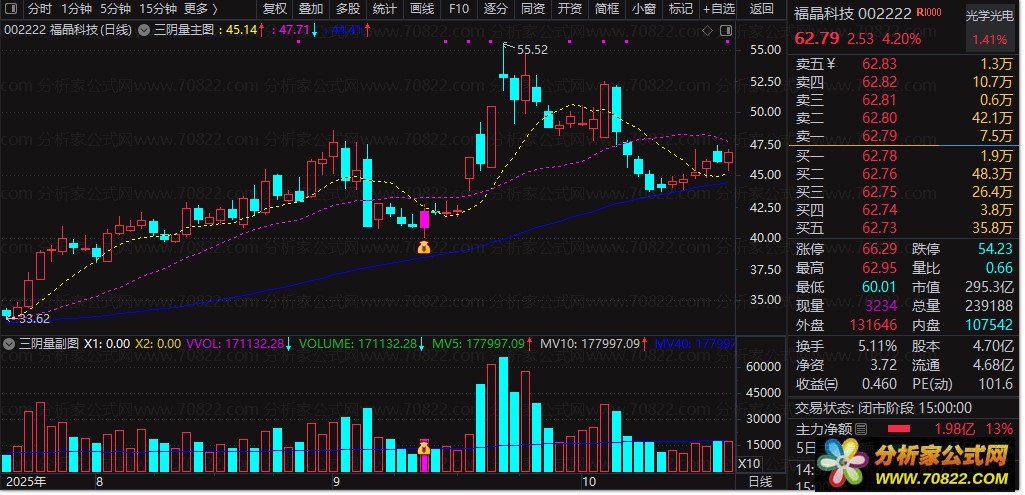
Task: Click the MV5: 177997.09 indicator label
Action: click(x=480, y=343)
